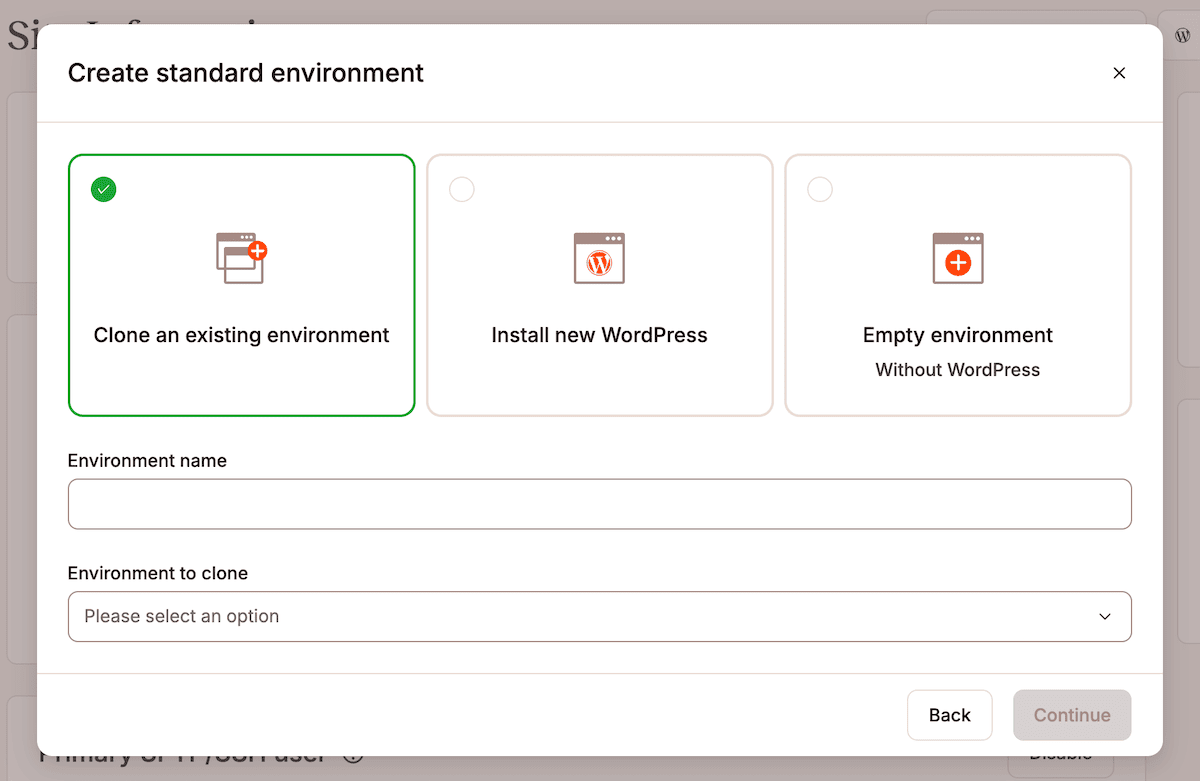Select the Install new WordPress radio button
Screen dimensions: 1200x781
click(x=462, y=189)
